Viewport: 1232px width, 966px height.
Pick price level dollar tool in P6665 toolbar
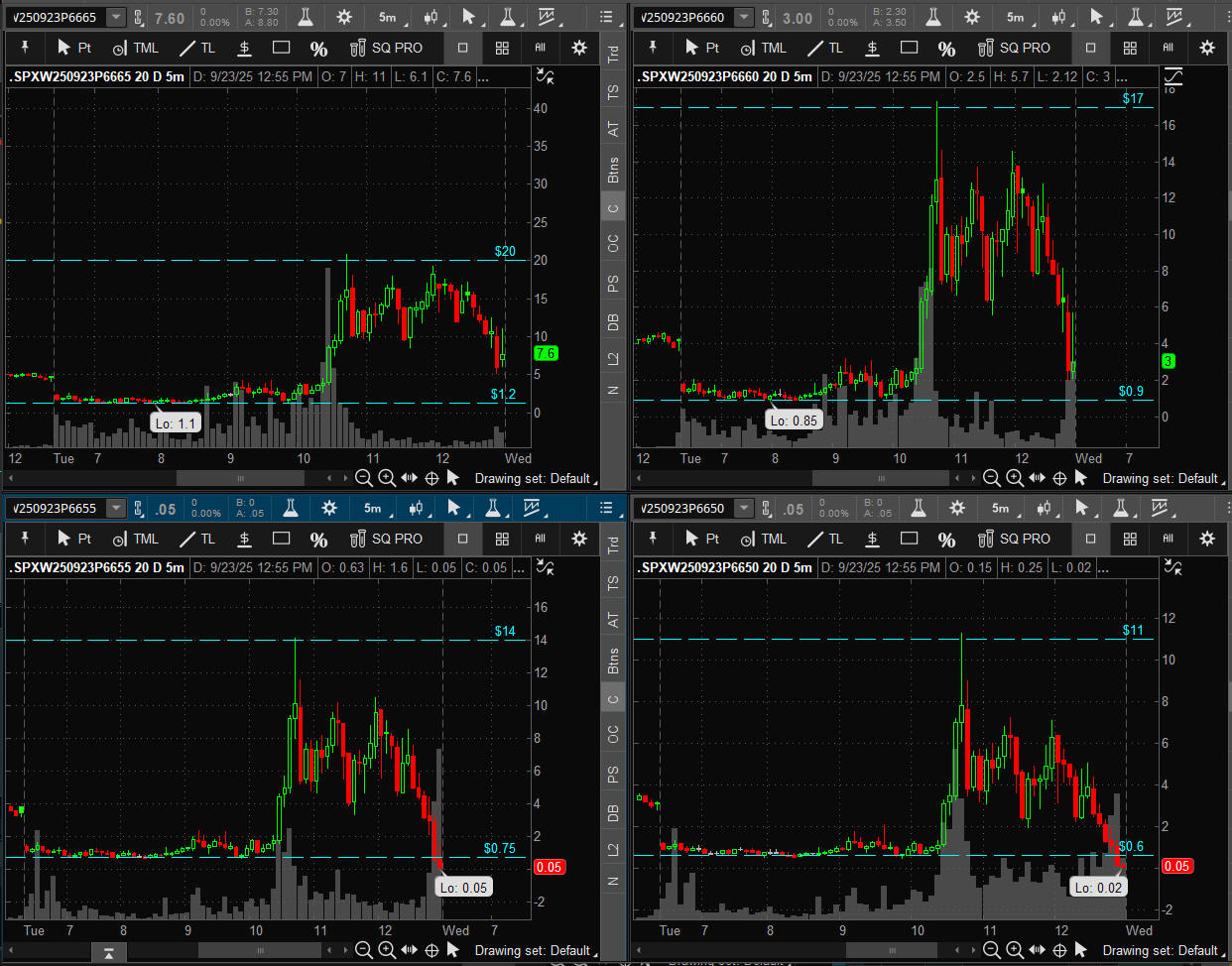[244, 48]
